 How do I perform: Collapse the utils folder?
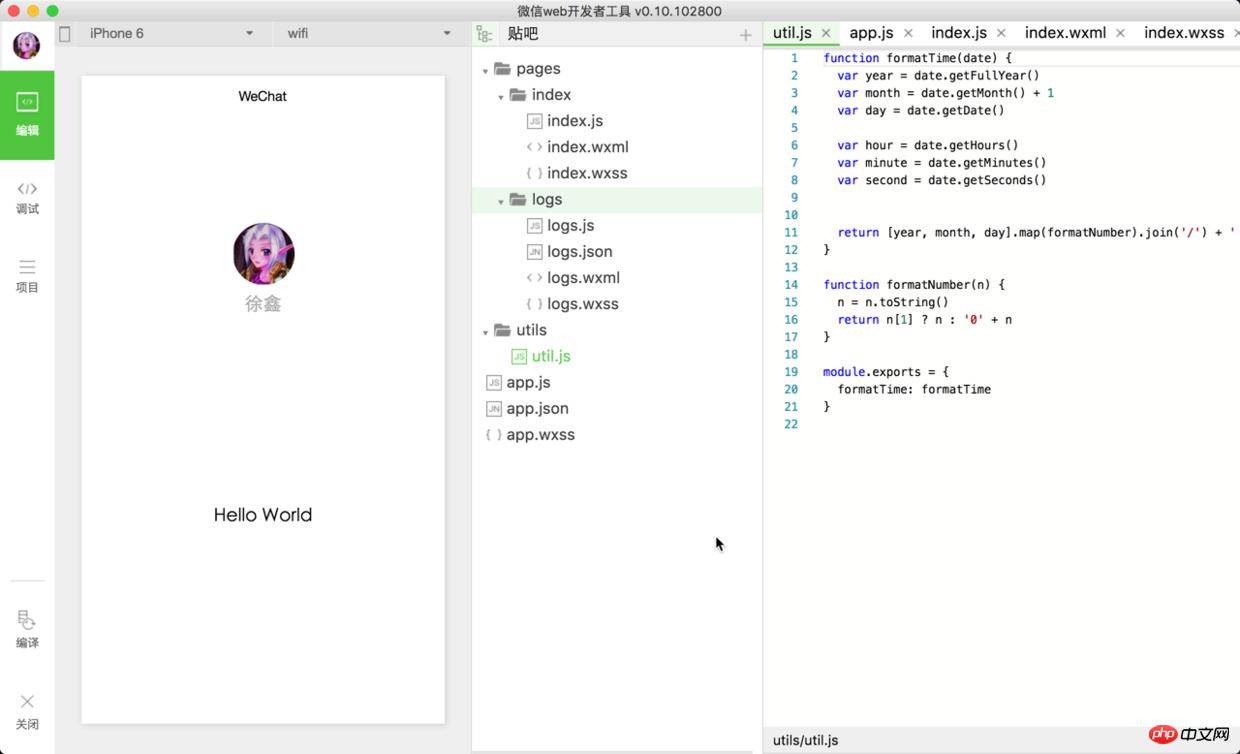pos(486,331)
